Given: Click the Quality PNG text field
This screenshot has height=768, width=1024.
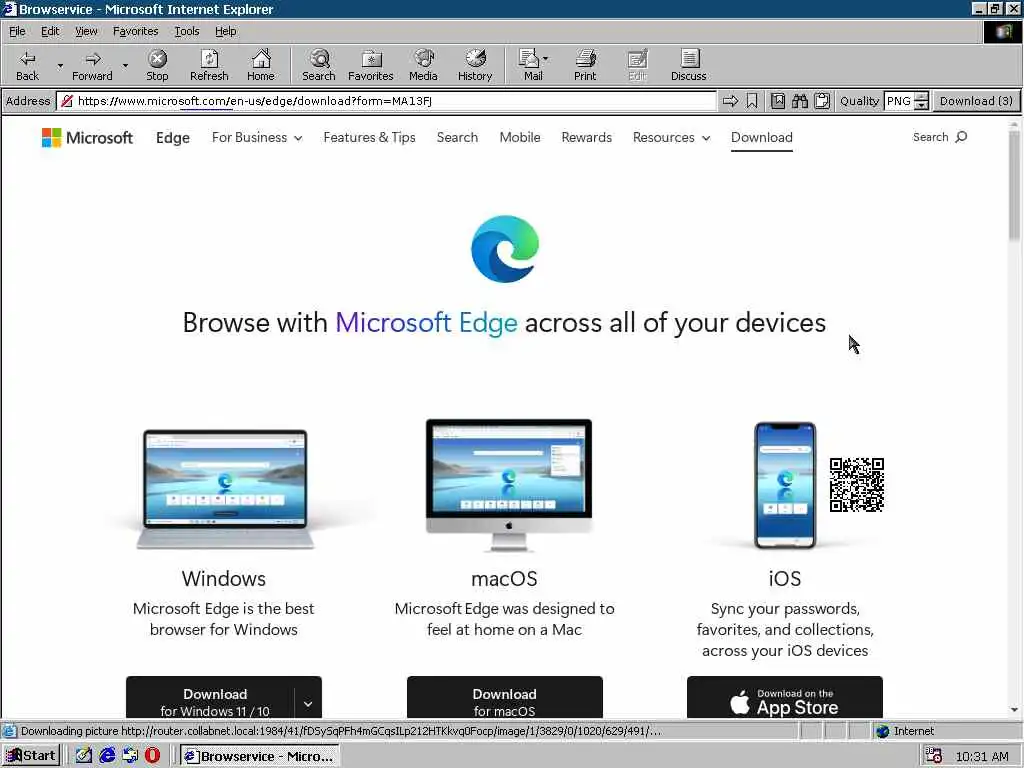Looking at the screenshot, I should [899, 101].
